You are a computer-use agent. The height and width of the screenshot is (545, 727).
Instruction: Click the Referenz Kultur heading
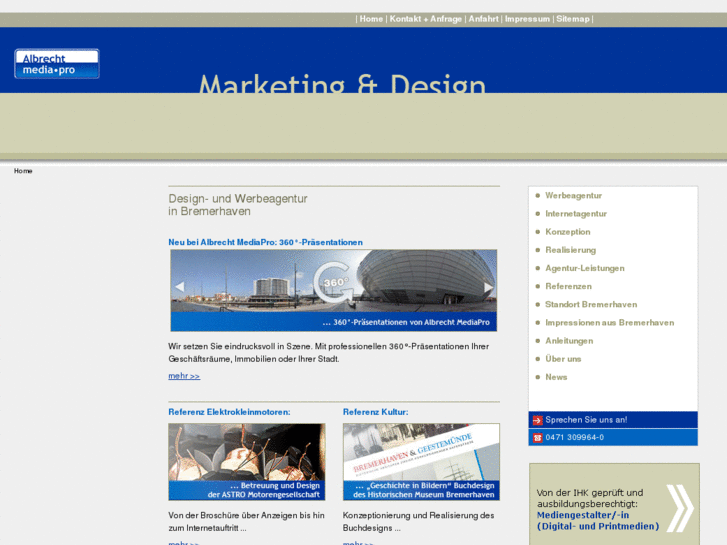click(x=376, y=412)
